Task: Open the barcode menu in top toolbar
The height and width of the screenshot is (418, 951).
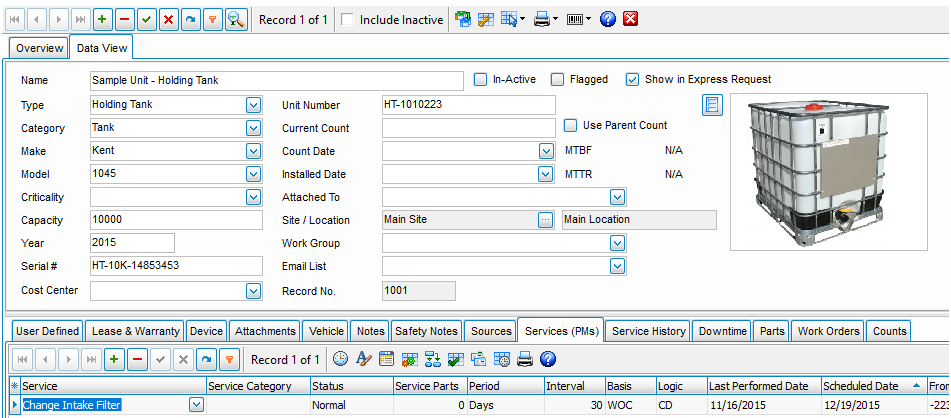Action: tap(579, 20)
